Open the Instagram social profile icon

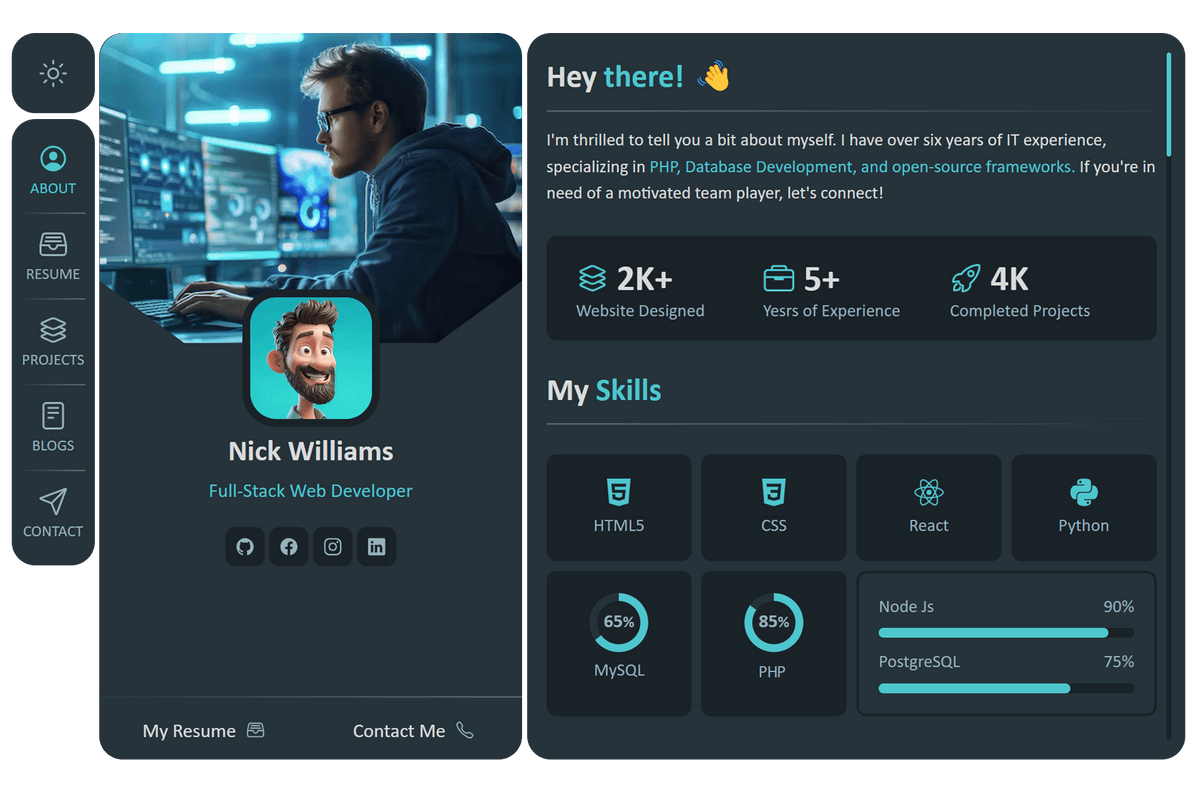333,547
